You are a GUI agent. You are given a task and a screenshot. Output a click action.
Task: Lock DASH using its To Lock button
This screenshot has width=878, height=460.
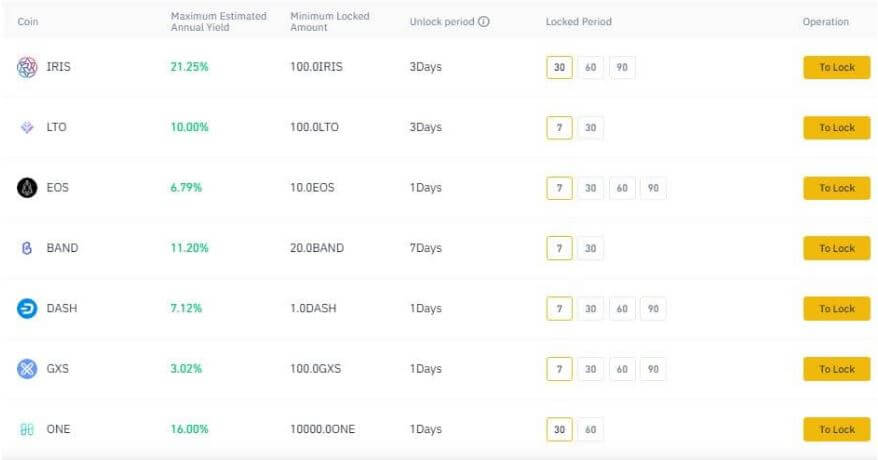point(836,309)
